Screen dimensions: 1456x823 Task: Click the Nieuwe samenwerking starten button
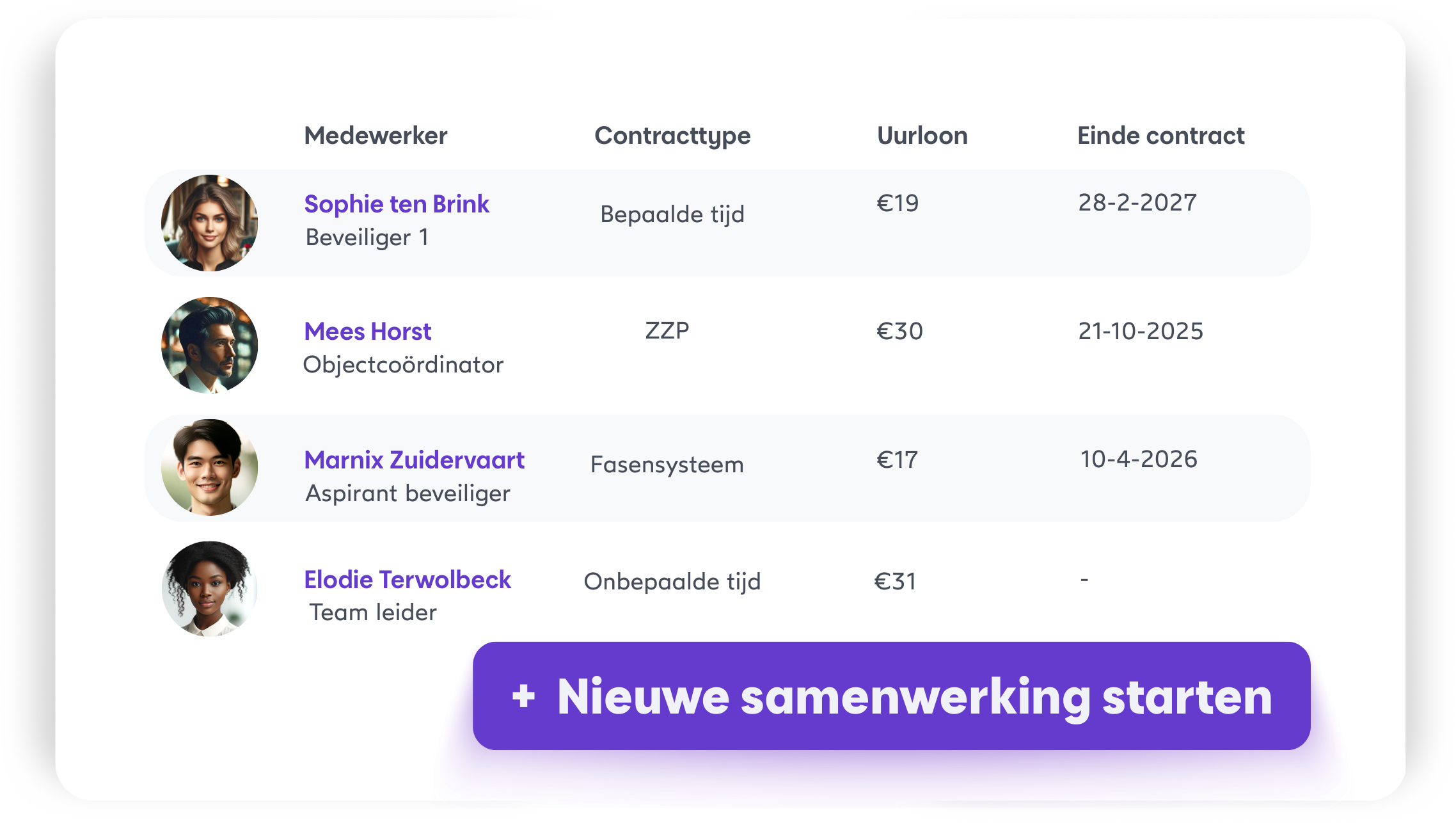(891, 696)
